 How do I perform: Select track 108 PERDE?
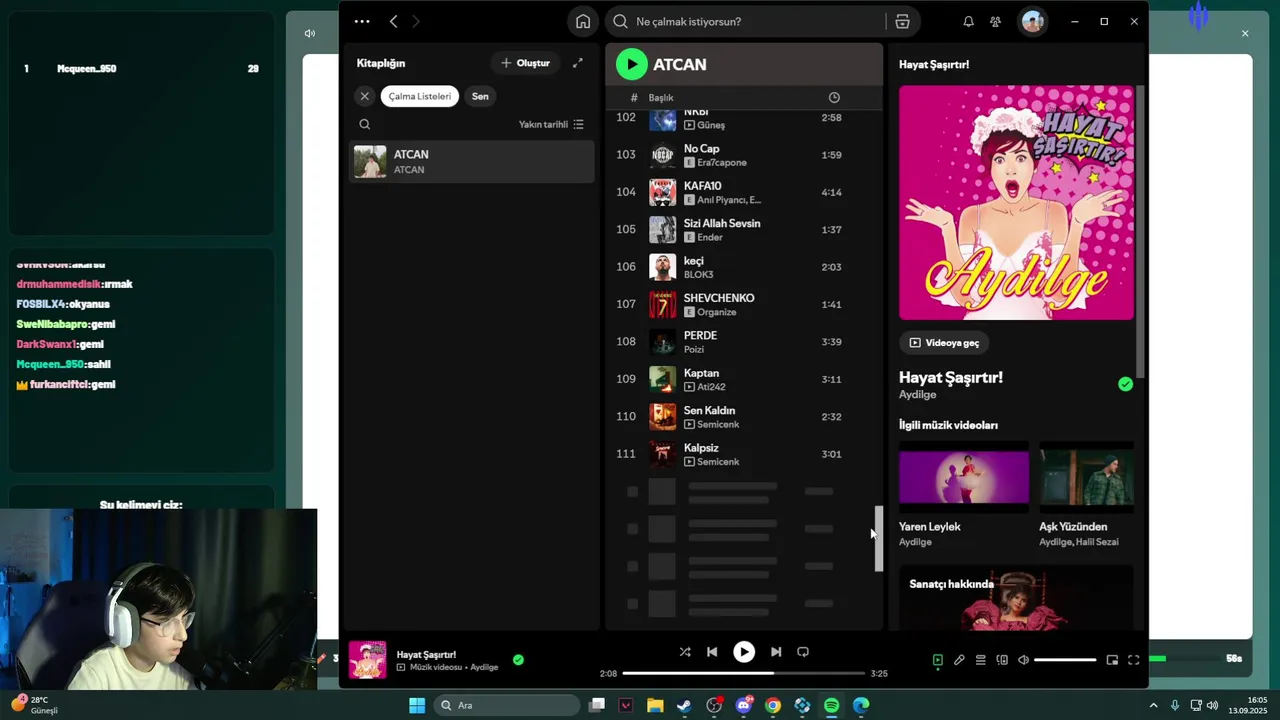(x=743, y=341)
